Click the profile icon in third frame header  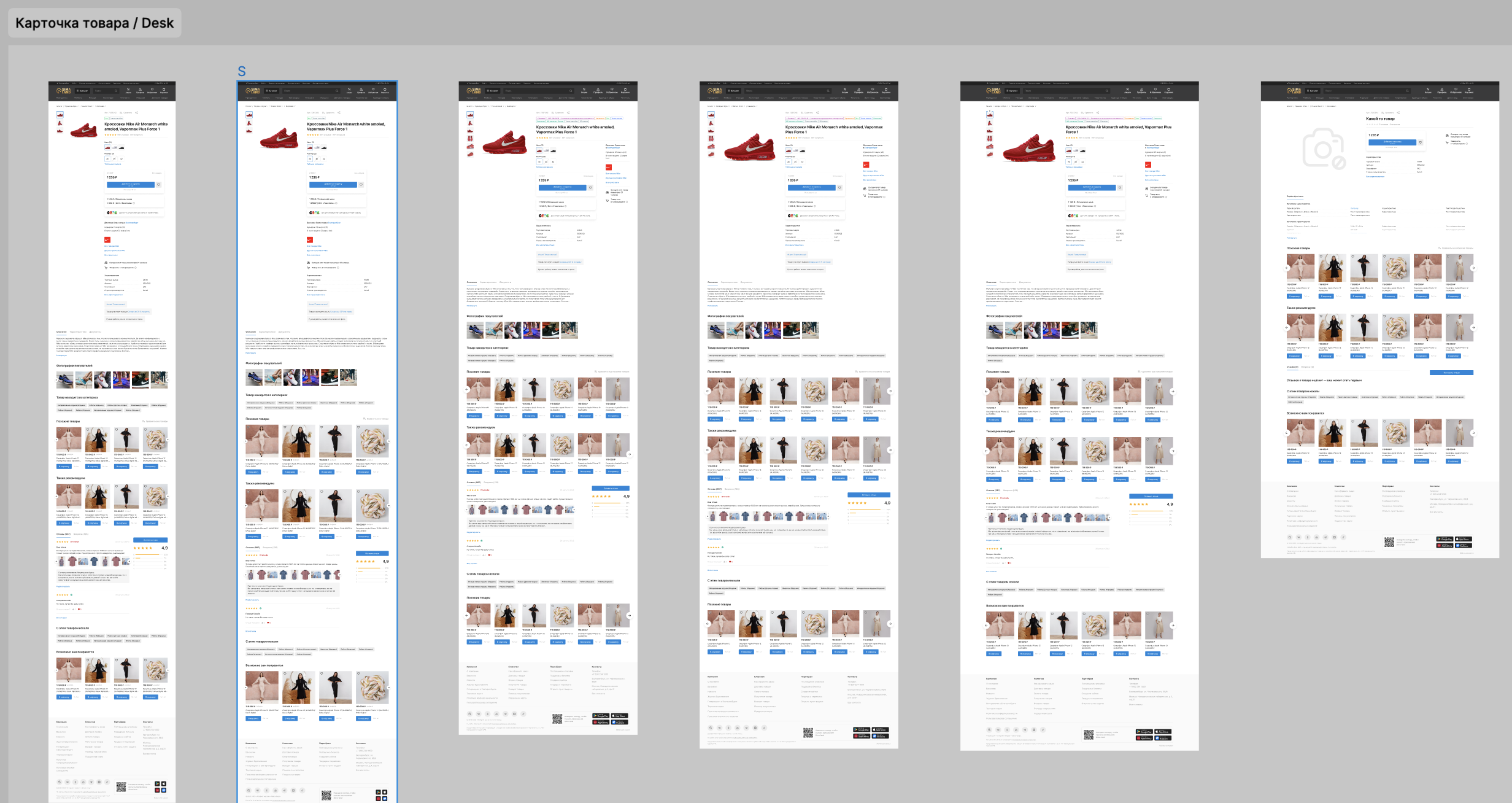point(598,90)
